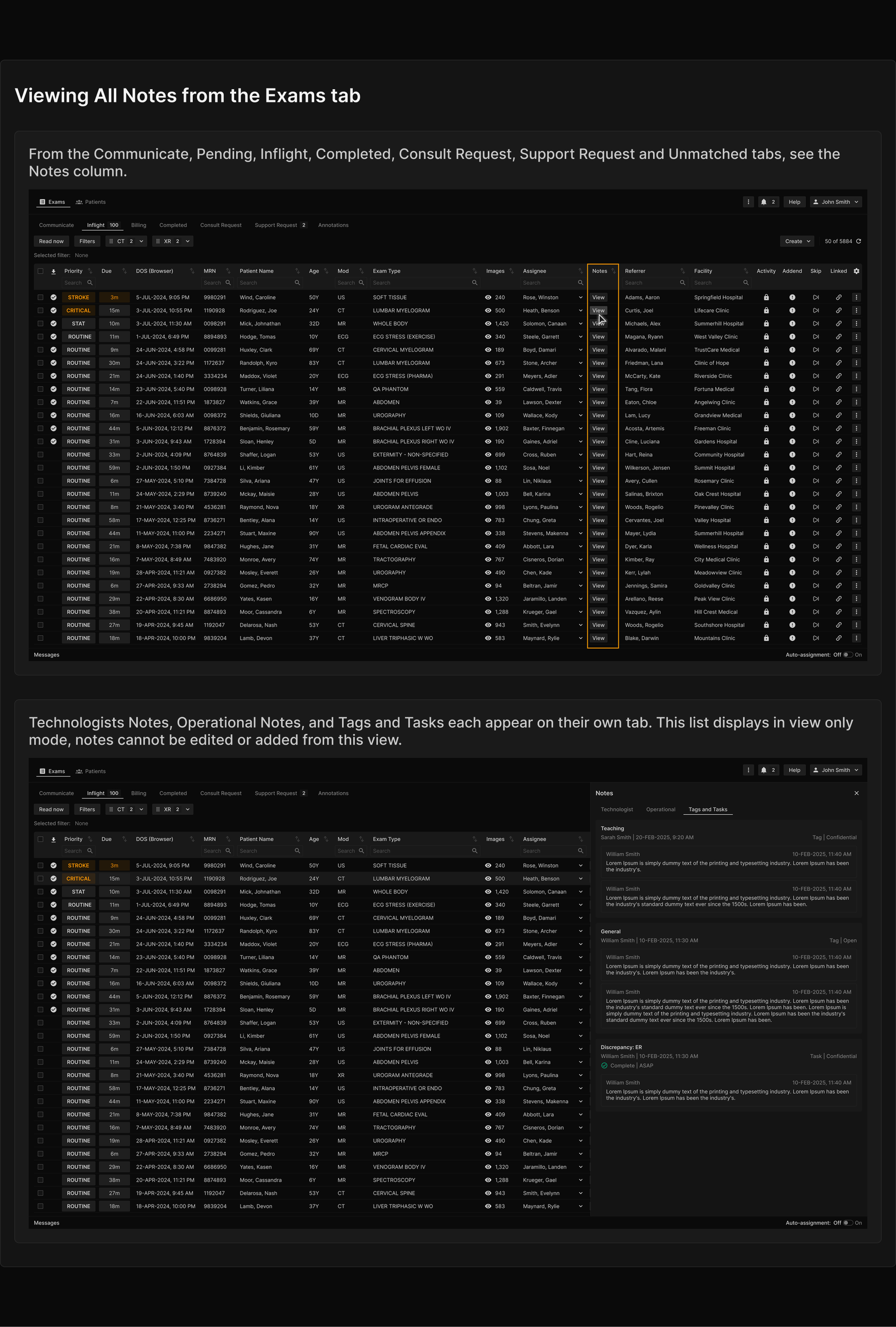This screenshot has height=1327, width=896.
Task: Click the Addend alert icon in Lifecare Clinic row
Action: (x=792, y=311)
